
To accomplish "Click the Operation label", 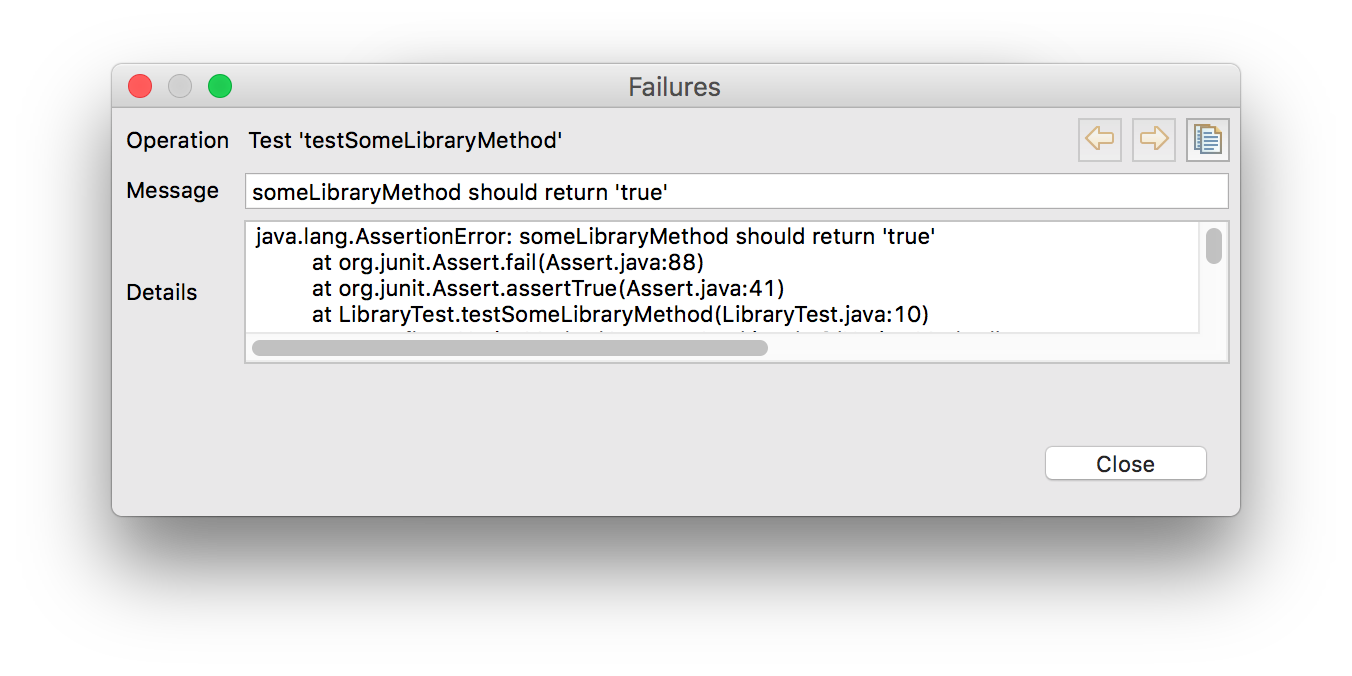I will coord(178,141).
